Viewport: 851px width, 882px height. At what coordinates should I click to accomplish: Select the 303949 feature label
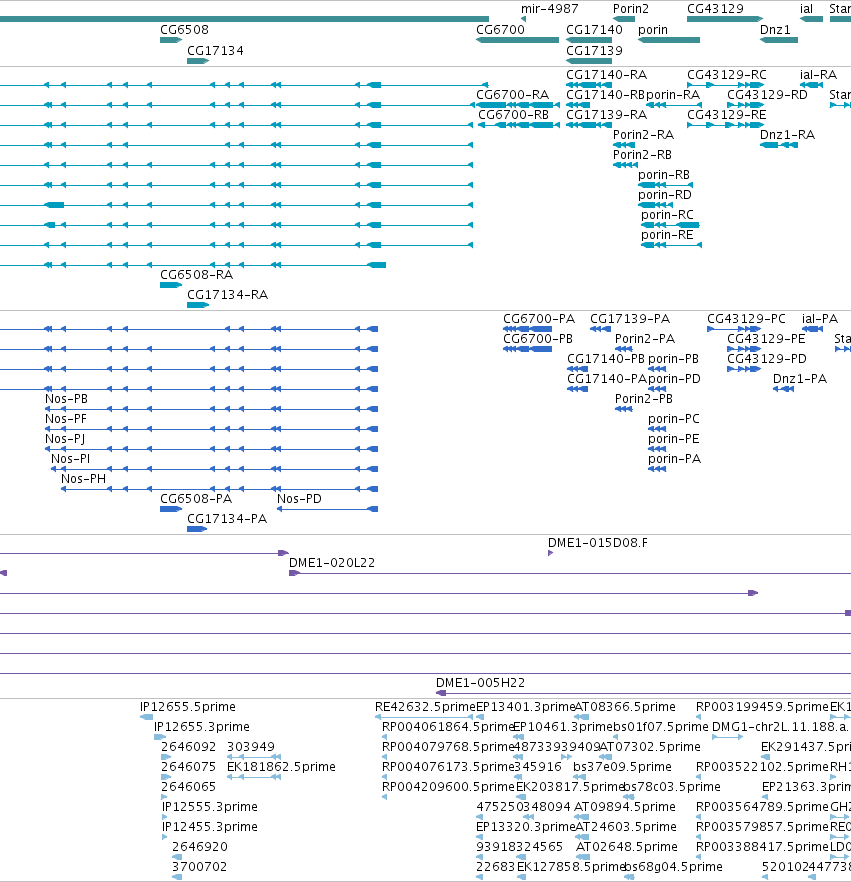coord(251,747)
